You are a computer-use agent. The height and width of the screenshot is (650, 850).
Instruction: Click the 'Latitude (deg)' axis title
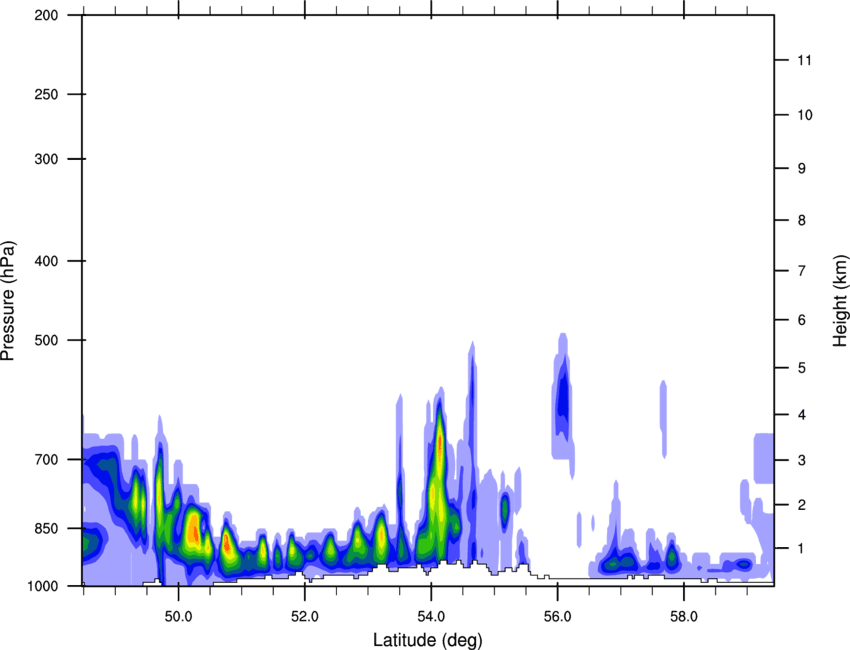coord(427,640)
